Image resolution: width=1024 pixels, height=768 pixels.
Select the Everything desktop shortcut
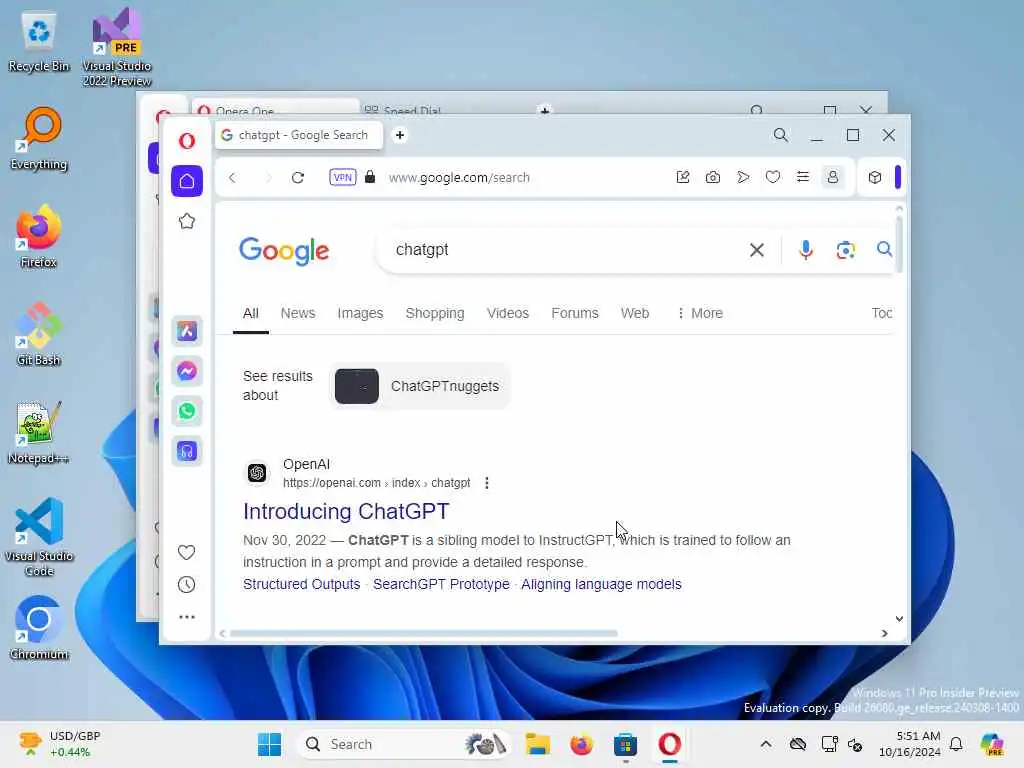(39, 139)
